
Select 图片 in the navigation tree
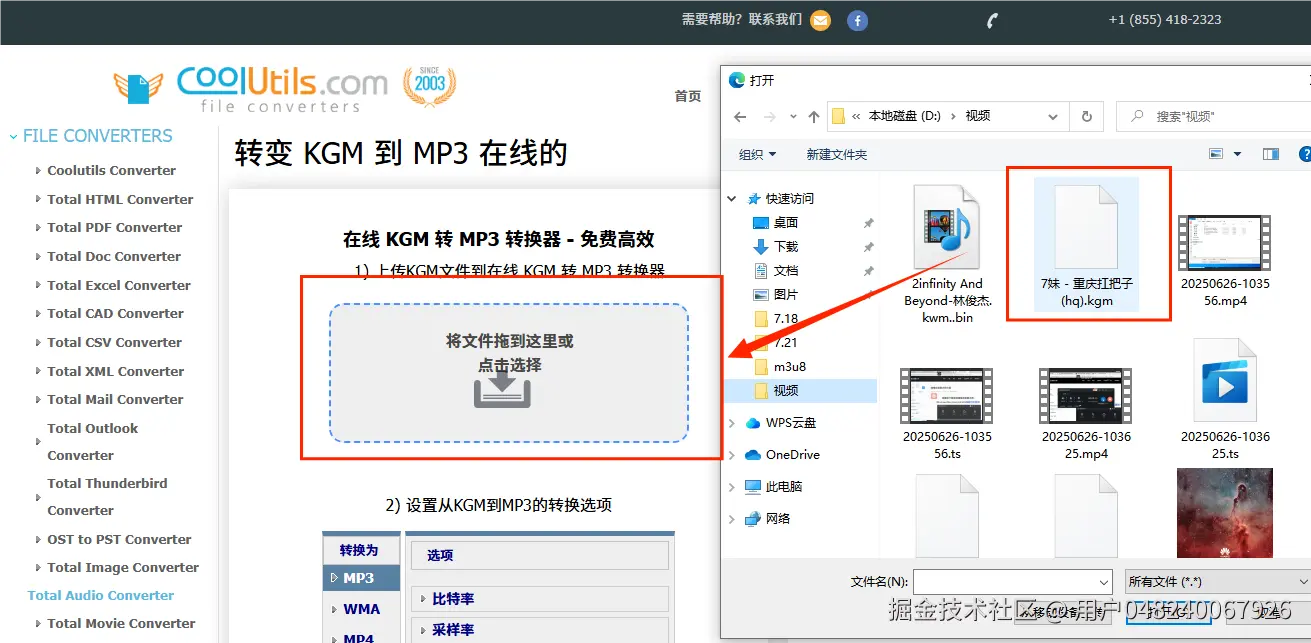tap(786, 294)
